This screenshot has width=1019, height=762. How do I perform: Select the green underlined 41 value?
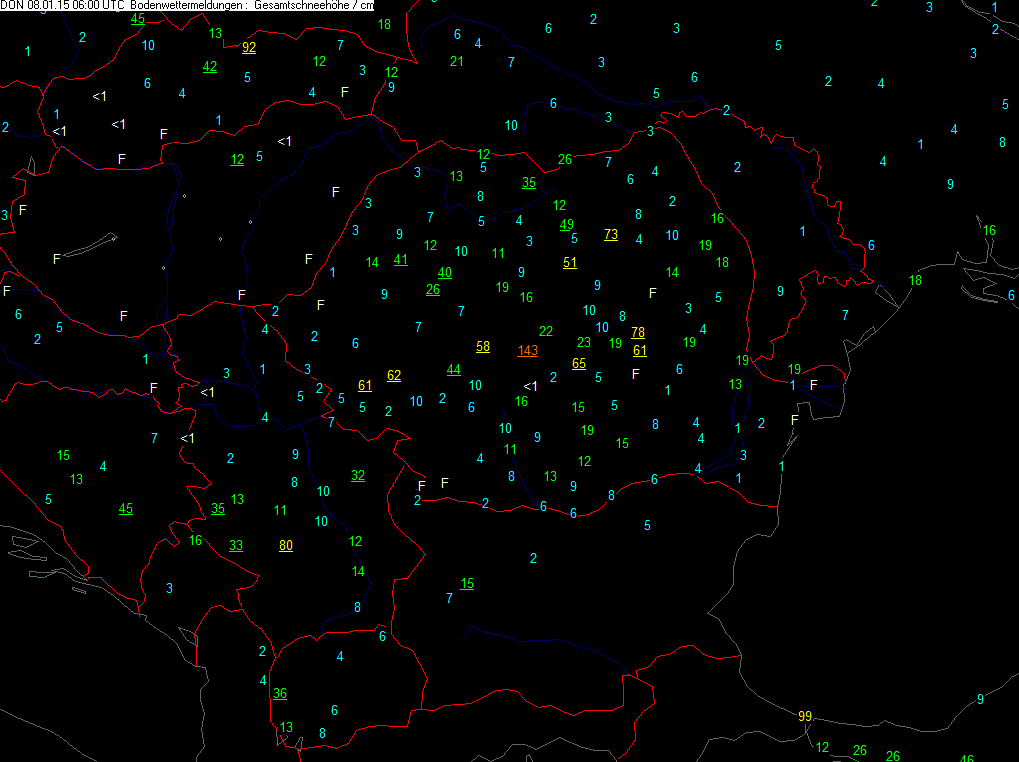(401, 260)
